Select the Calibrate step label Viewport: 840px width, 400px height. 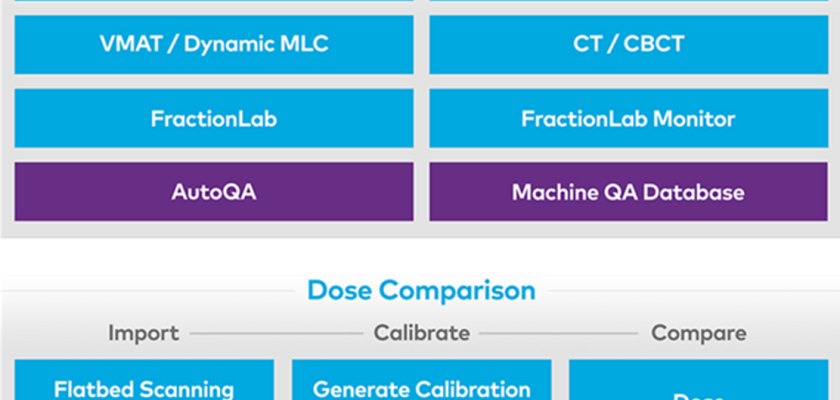[422, 333]
